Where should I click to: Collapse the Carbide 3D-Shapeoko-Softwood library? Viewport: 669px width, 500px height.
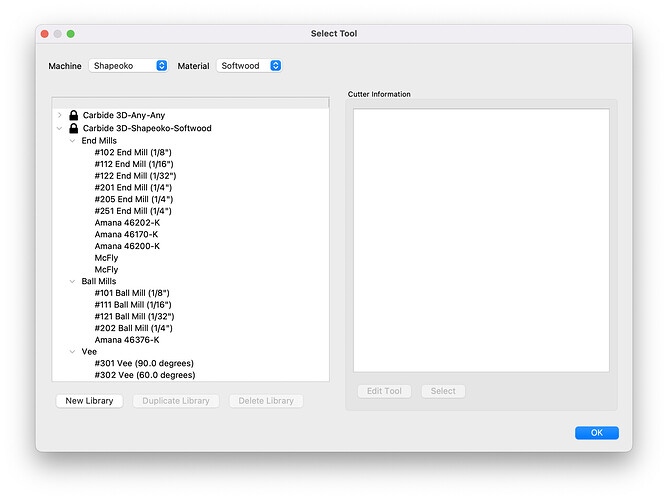(x=60, y=128)
